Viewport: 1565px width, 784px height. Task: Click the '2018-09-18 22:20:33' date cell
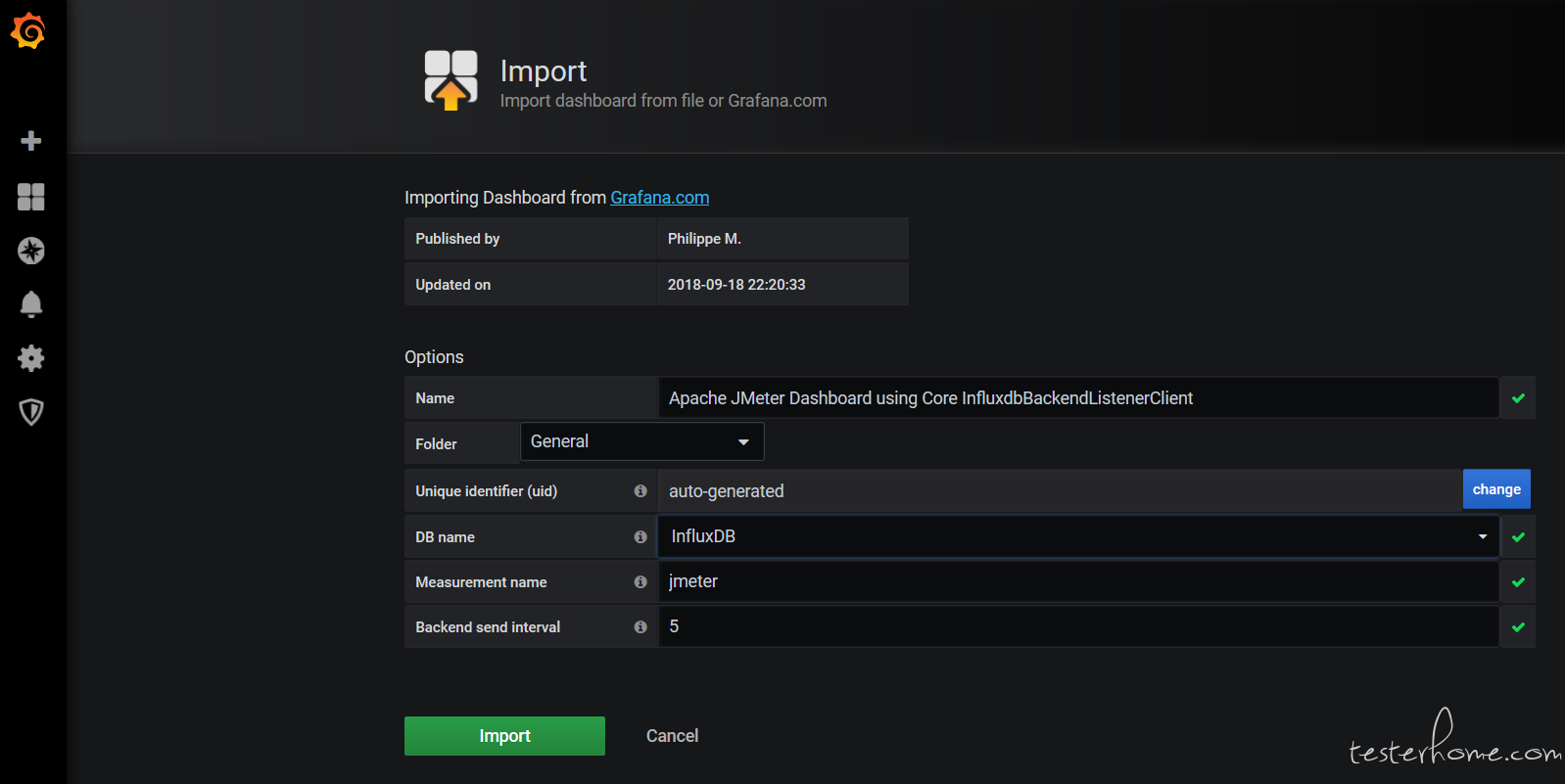[782, 285]
